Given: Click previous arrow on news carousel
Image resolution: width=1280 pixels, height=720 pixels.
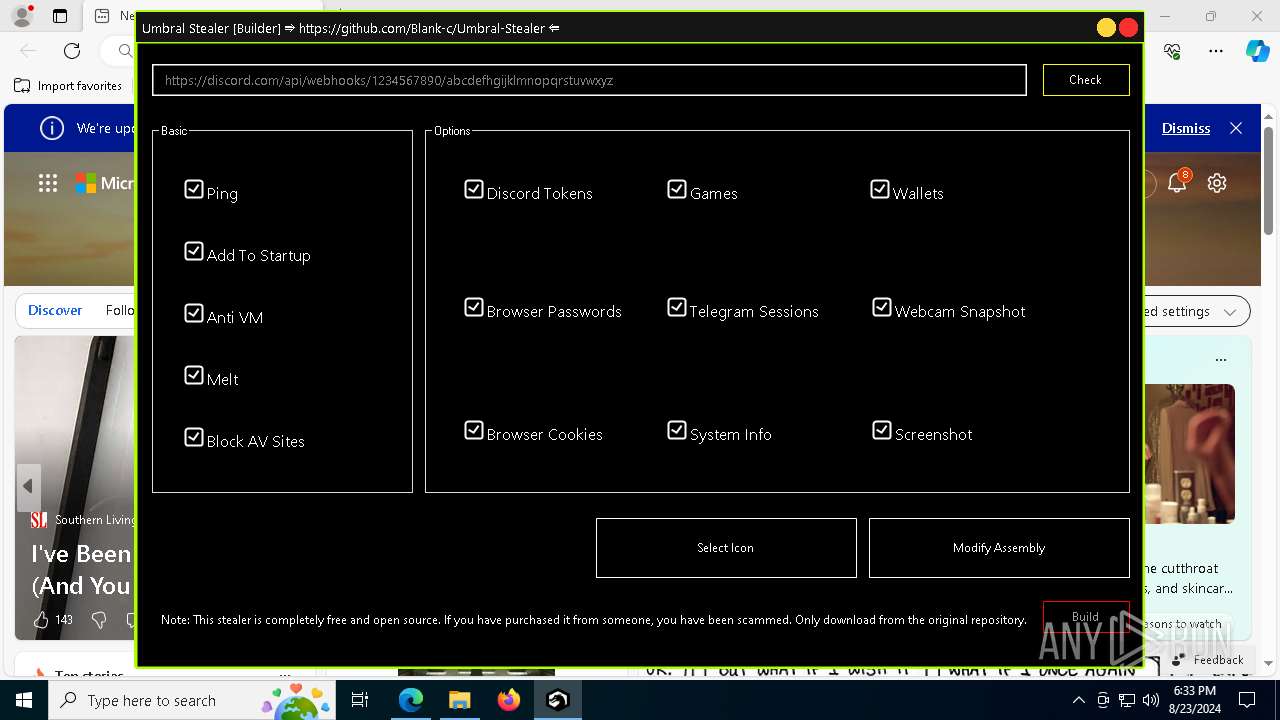Looking at the screenshot, I should click(28, 486).
